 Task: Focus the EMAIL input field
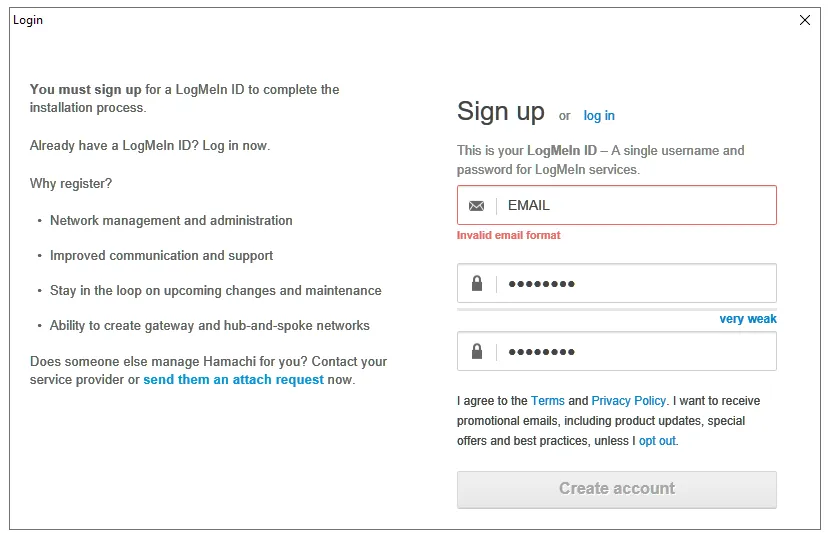pyautogui.click(x=636, y=206)
